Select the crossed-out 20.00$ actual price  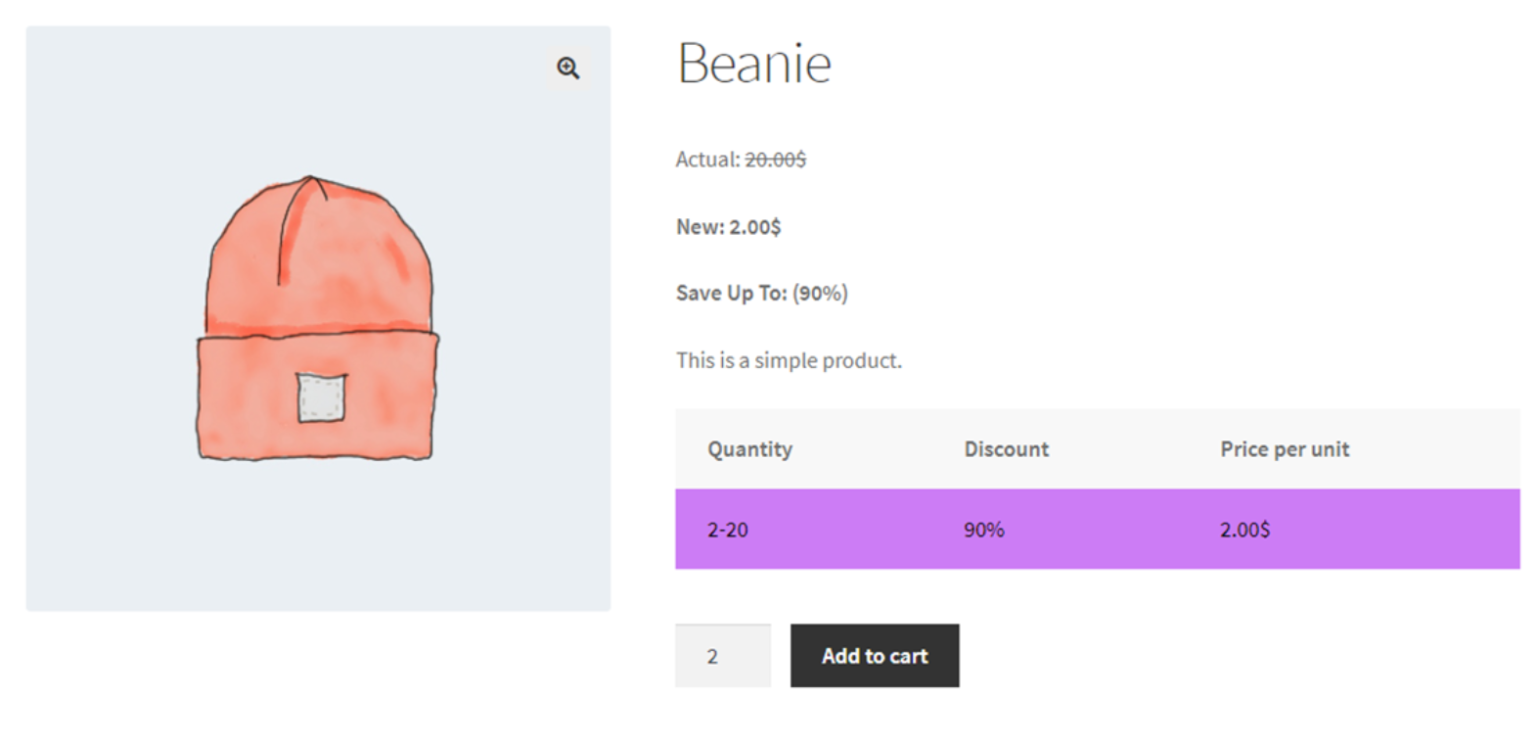pyautogui.click(x=775, y=158)
